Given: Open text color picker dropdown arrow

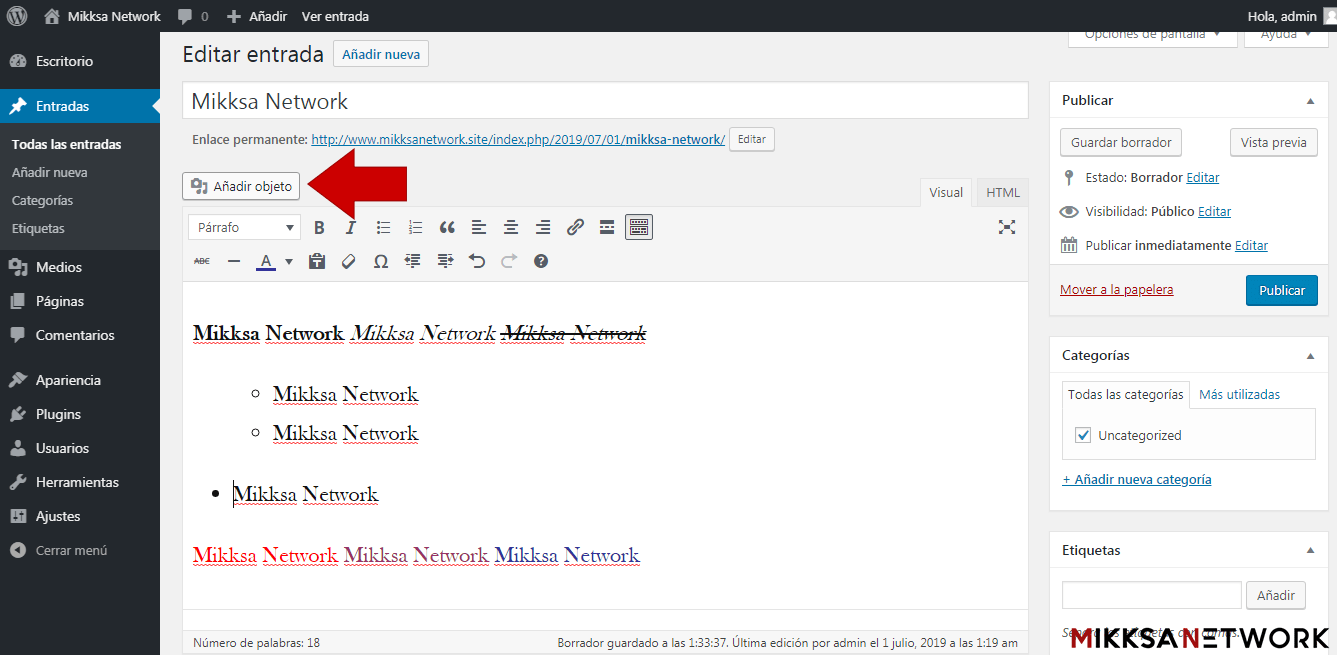Looking at the screenshot, I should point(289,262).
